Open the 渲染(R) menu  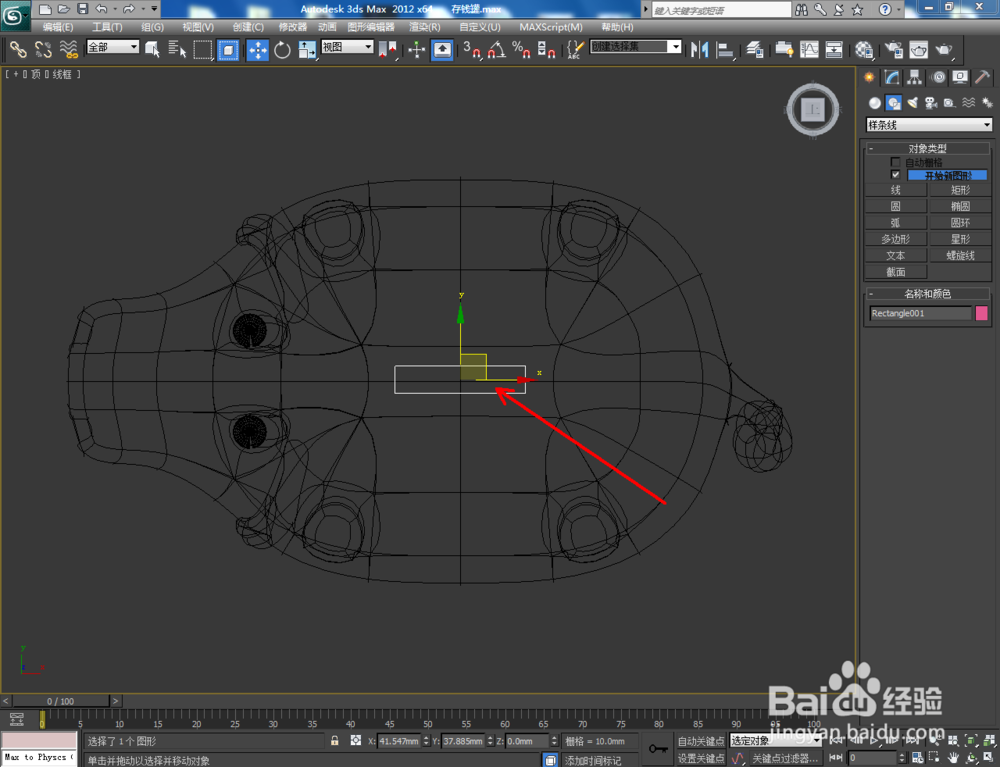(425, 27)
